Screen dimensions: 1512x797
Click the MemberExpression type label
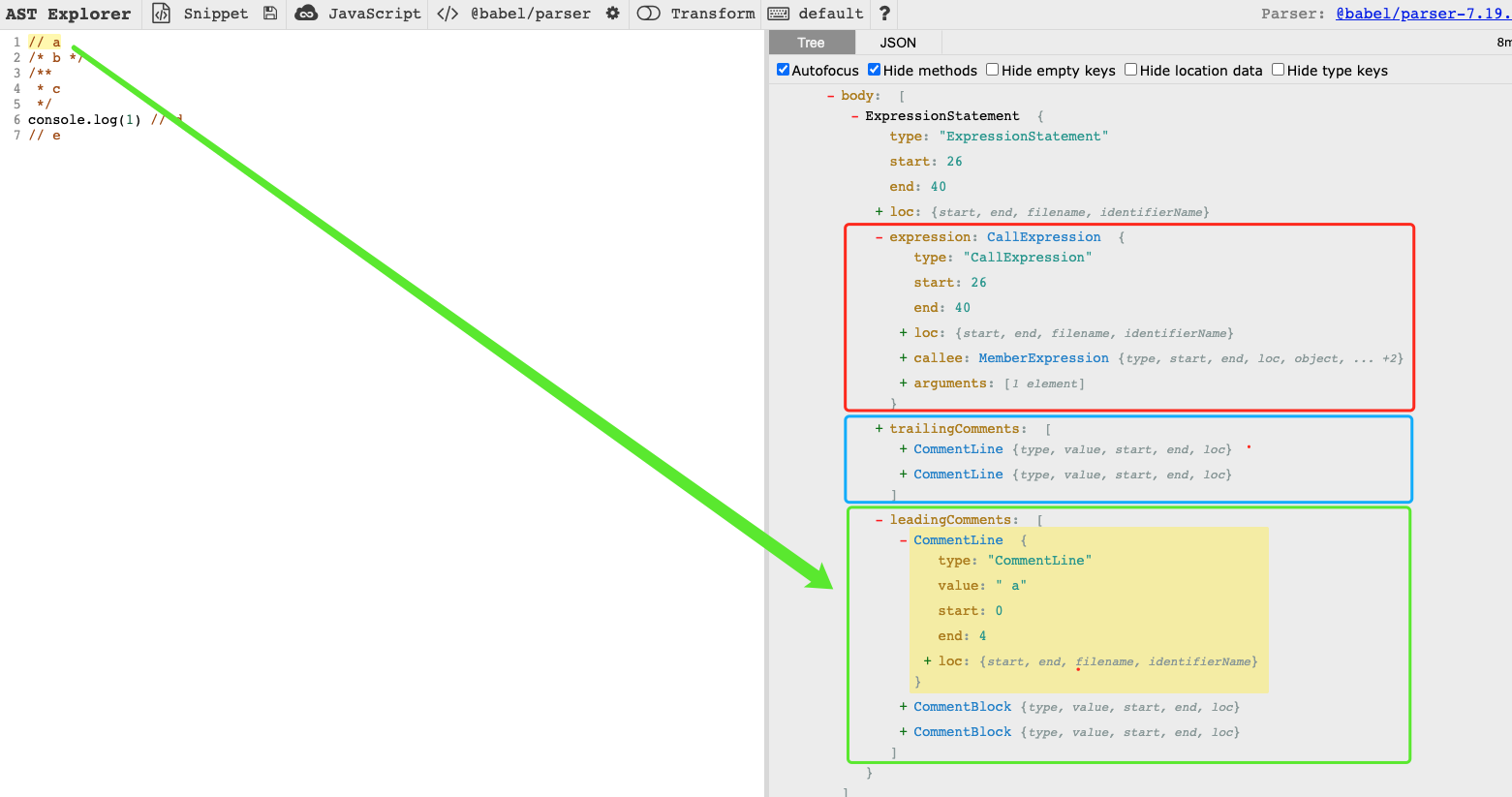1043,358
